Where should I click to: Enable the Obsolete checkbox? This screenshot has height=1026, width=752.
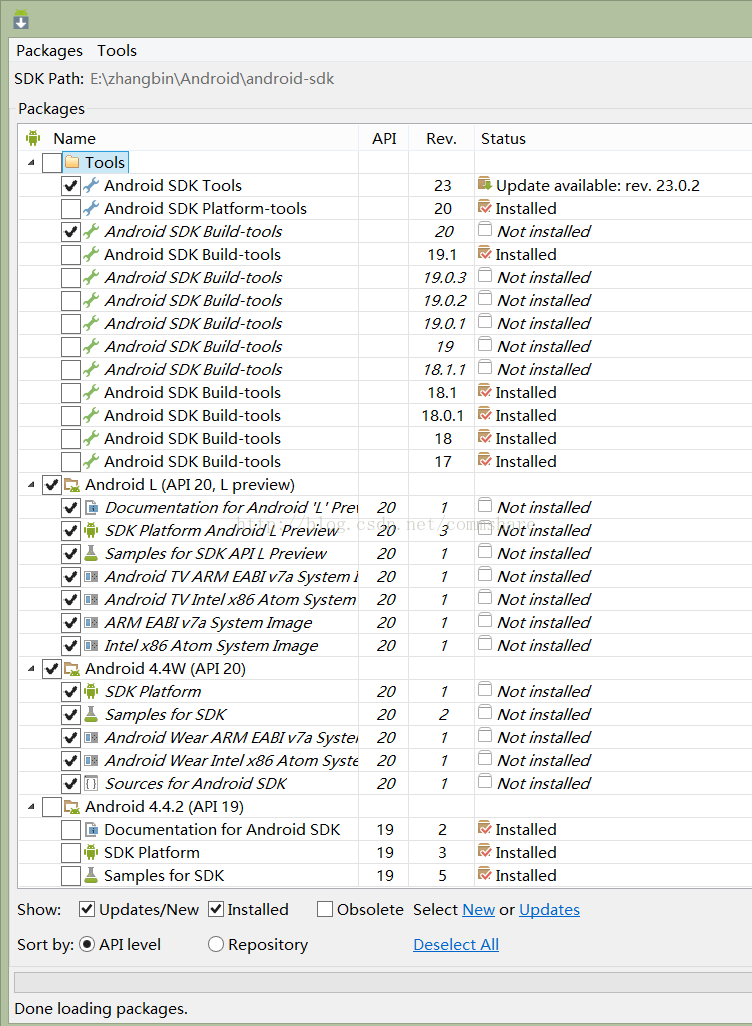[x=325, y=909]
